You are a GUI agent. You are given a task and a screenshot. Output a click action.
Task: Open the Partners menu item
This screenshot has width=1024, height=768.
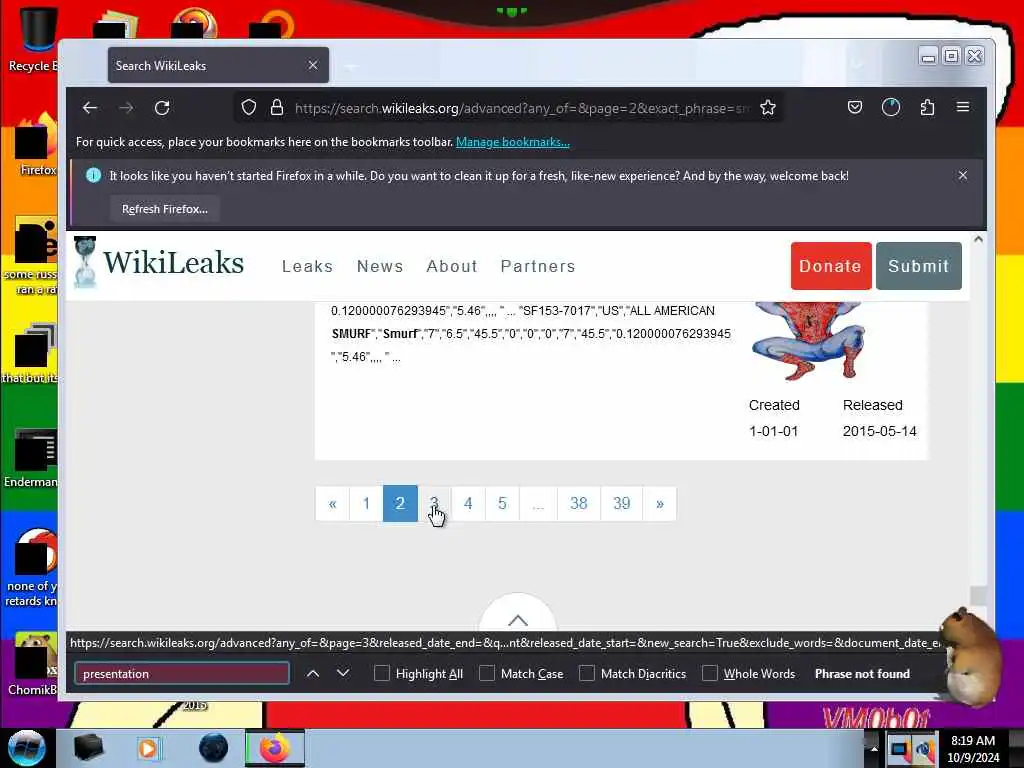click(x=538, y=266)
